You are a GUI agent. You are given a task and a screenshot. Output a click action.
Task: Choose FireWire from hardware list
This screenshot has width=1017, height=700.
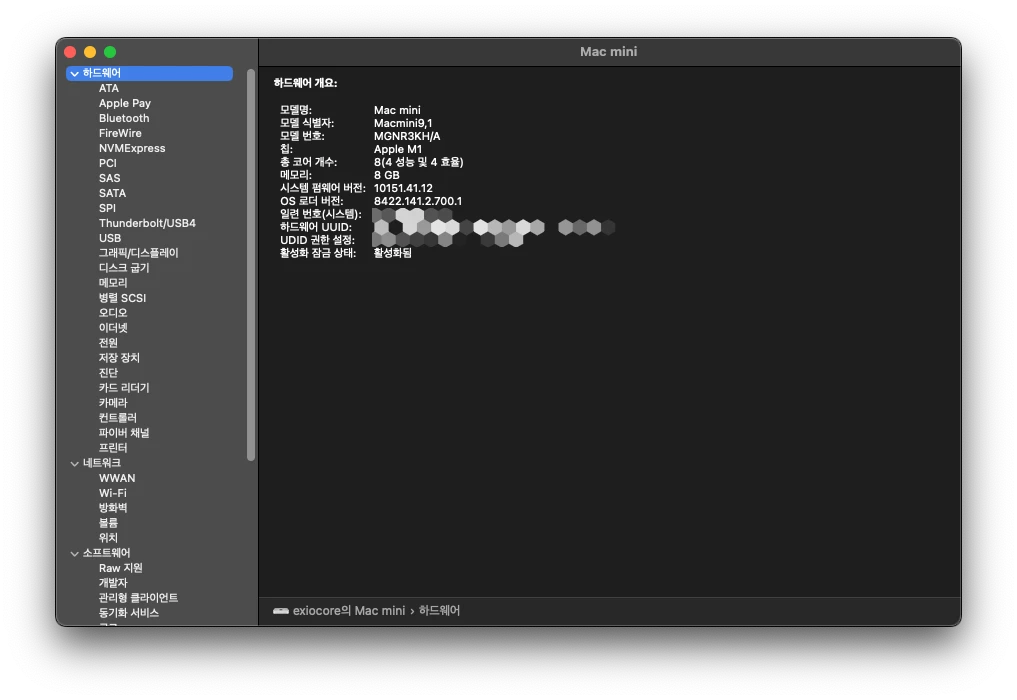[x=120, y=133]
